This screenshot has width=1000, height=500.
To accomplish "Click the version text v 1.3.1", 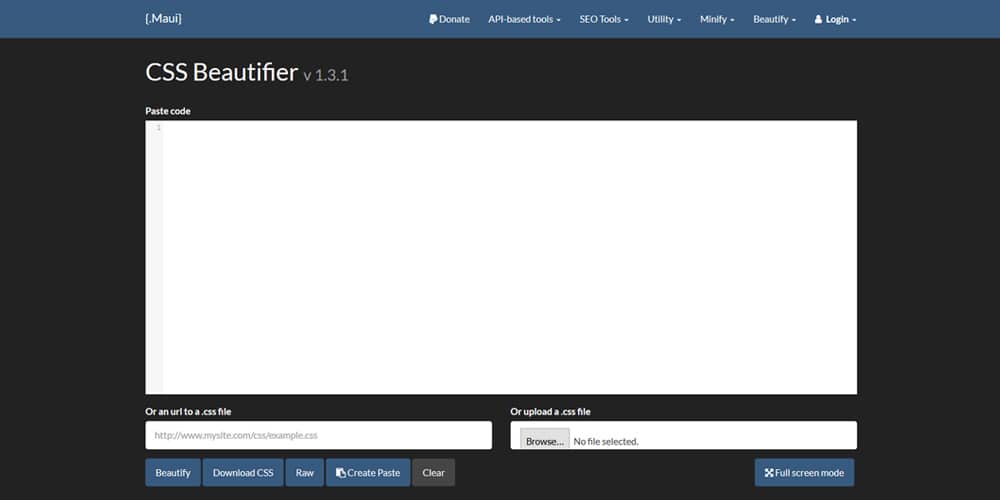I will (326, 75).
